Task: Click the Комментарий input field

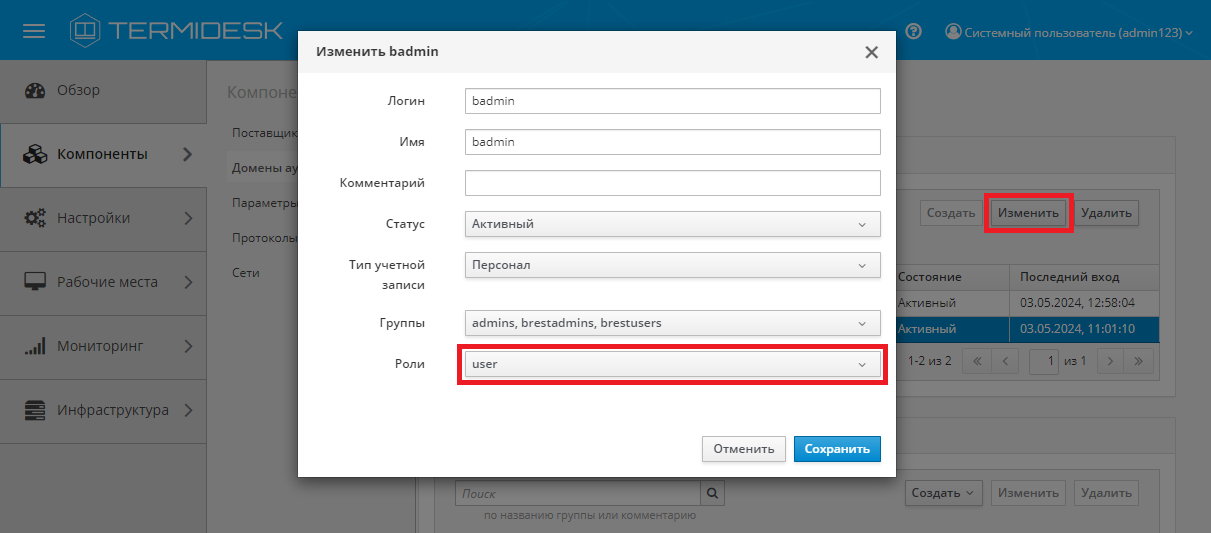Action: pyautogui.click(x=672, y=183)
